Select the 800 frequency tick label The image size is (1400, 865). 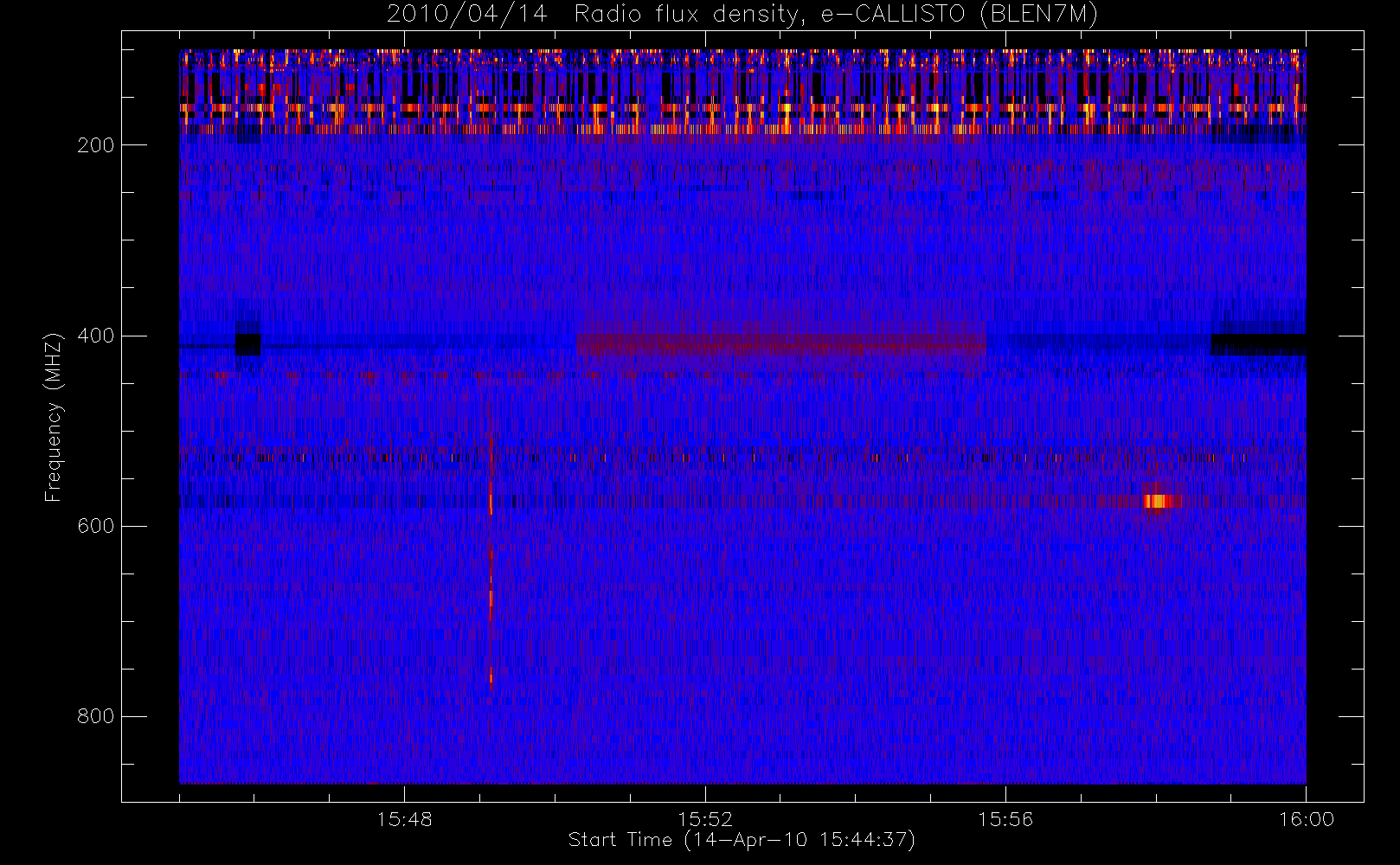click(95, 716)
